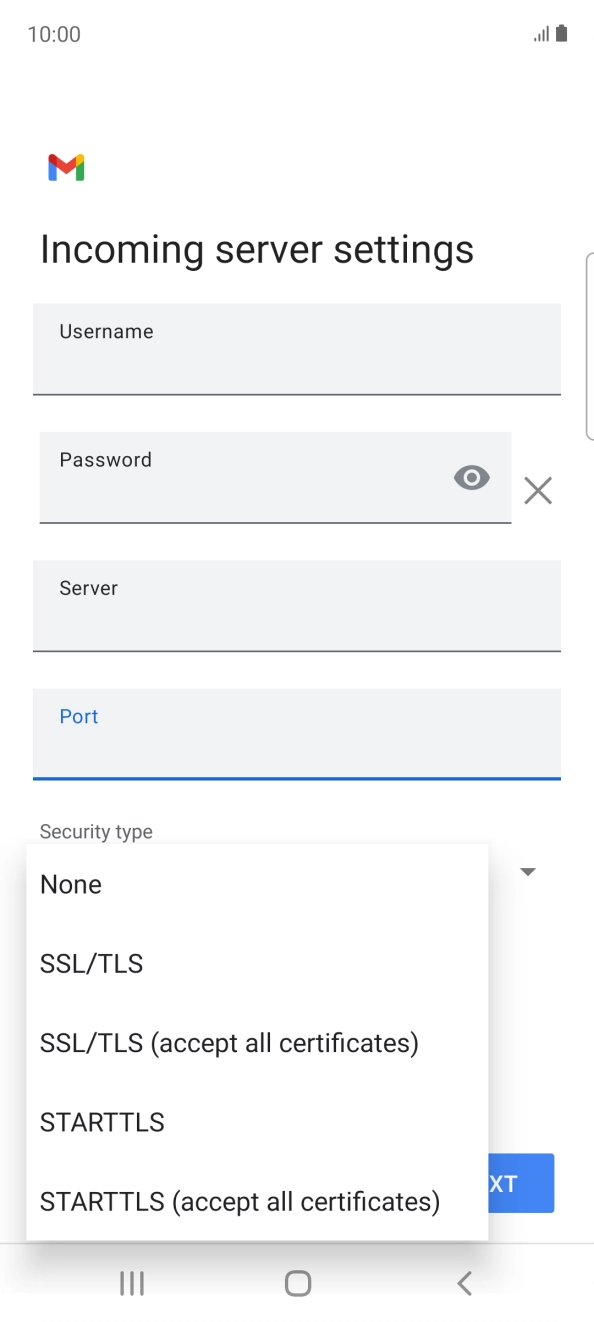Tap the Port input field
Screen dimensions: 594x1322
click(297, 734)
